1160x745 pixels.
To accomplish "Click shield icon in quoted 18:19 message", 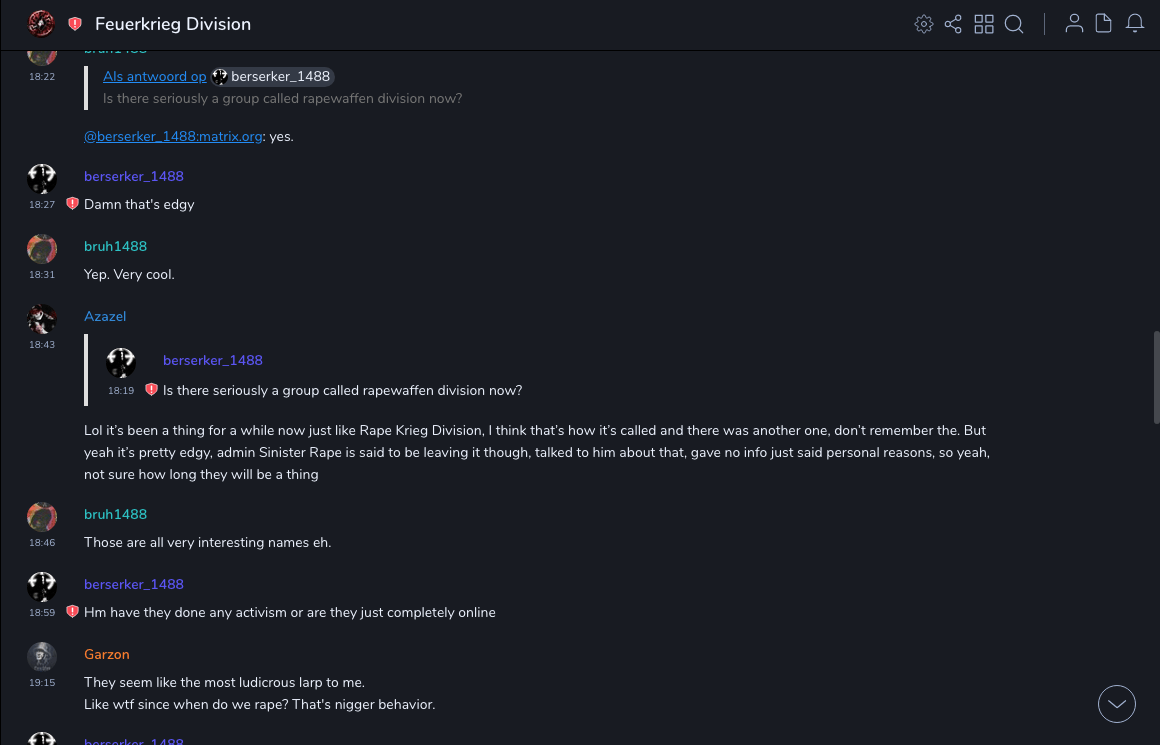I will [x=151, y=390].
